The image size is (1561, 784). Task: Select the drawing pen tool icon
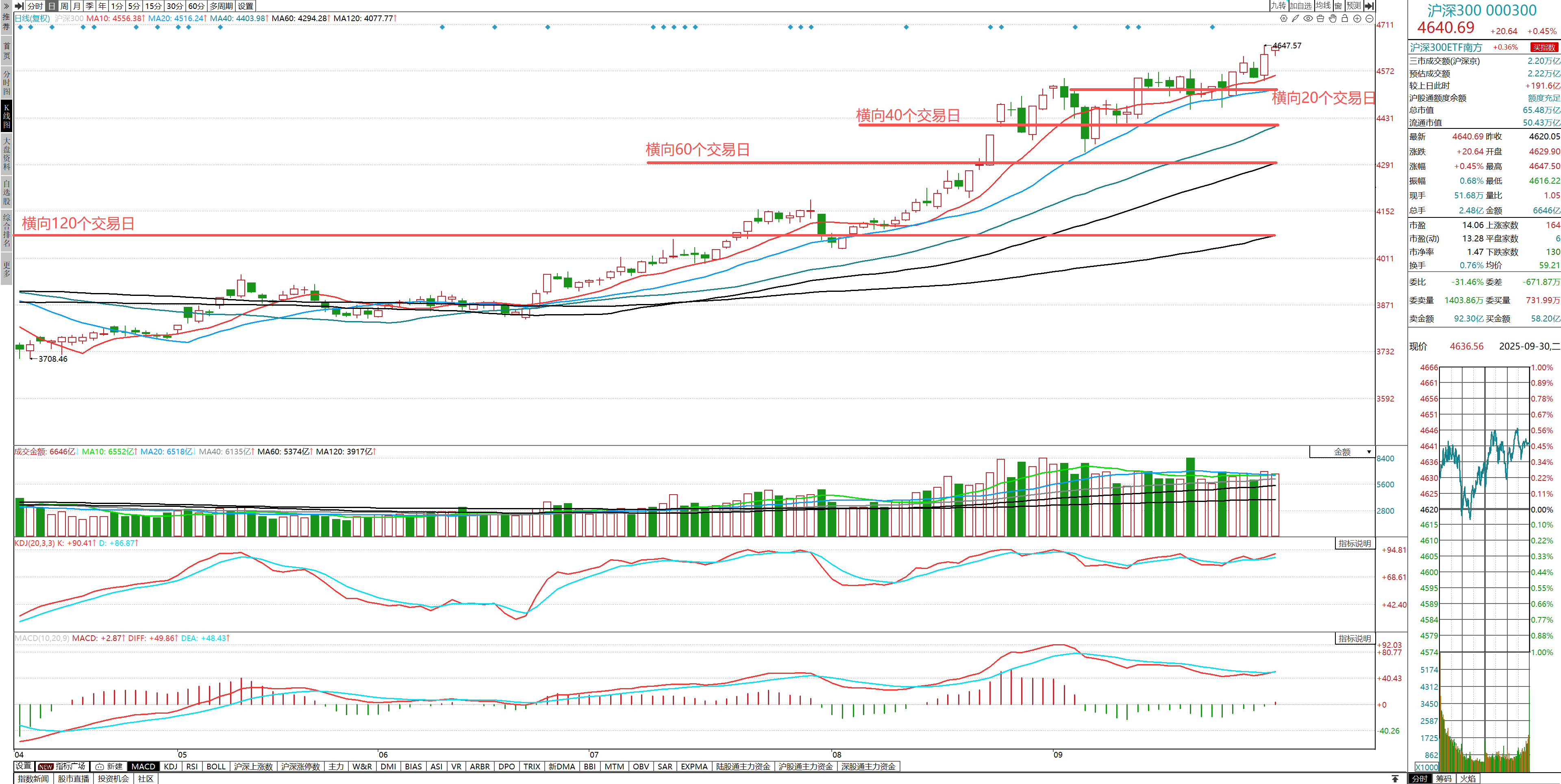click(1296, 19)
